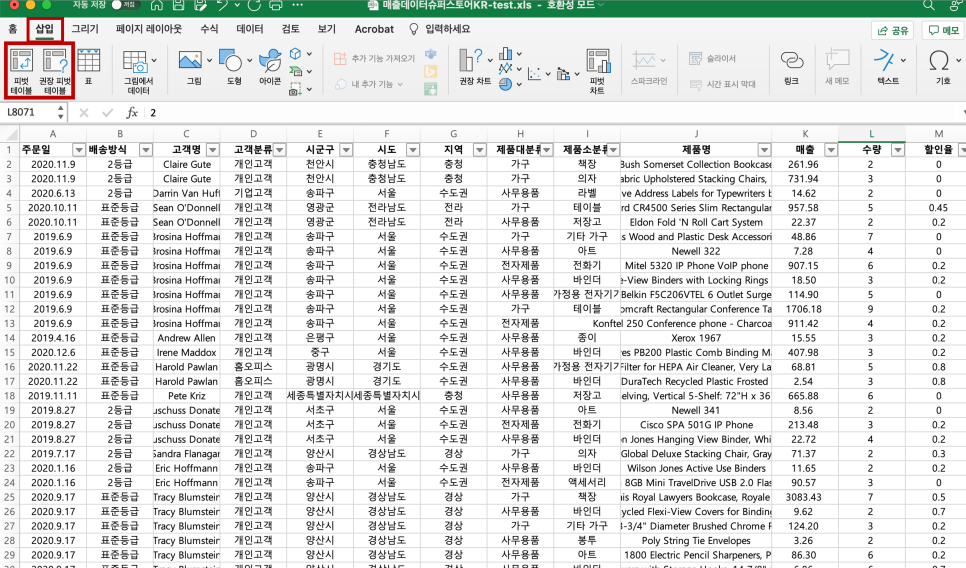Expand 그림에서 데이터 dropdown arrow

[154, 60]
